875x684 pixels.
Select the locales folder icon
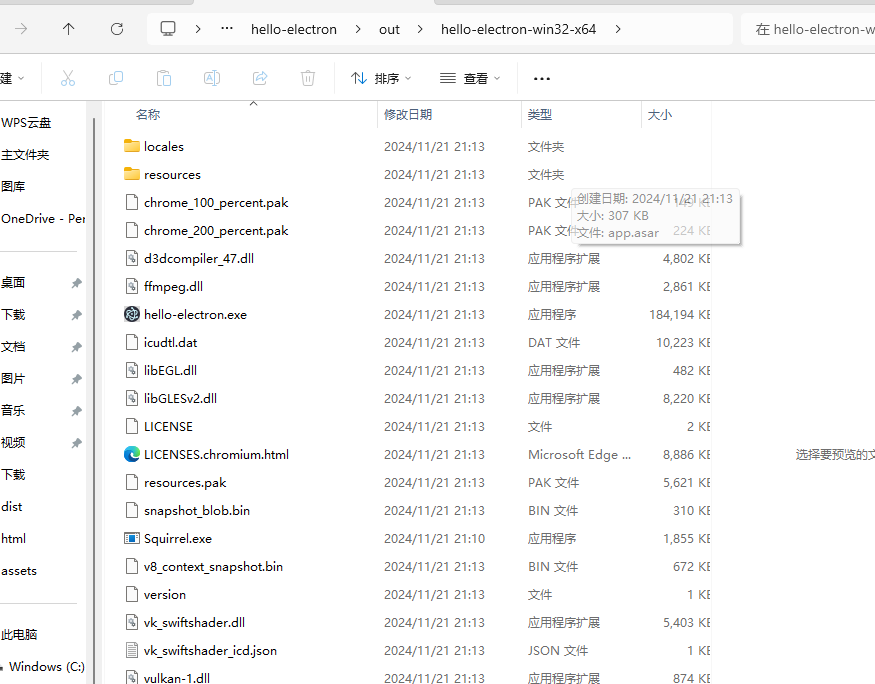(x=132, y=146)
